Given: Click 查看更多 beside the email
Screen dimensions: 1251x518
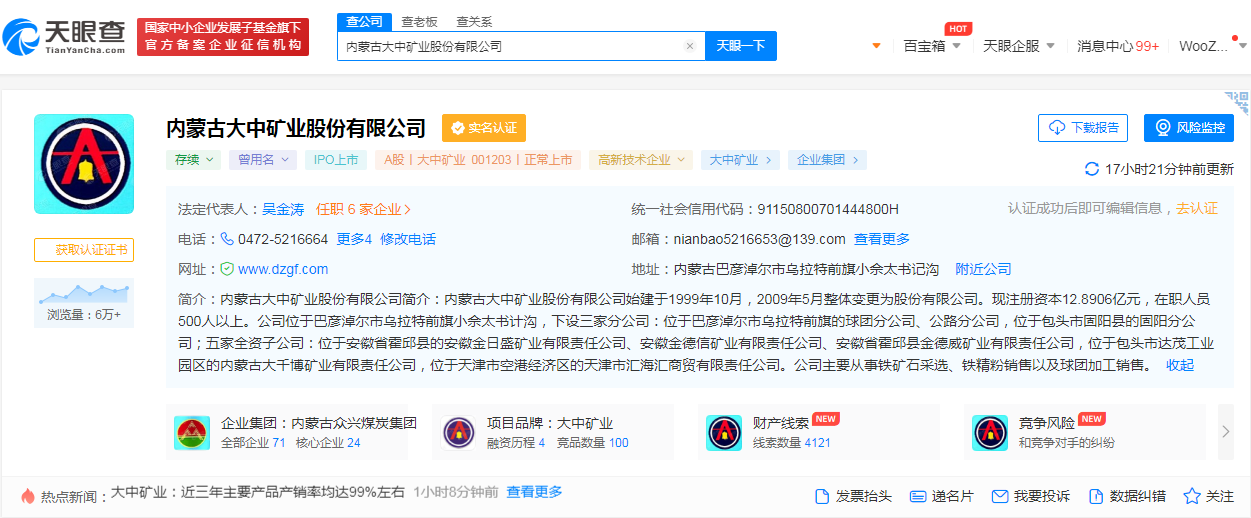Looking at the screenshot, I should 882,239.
